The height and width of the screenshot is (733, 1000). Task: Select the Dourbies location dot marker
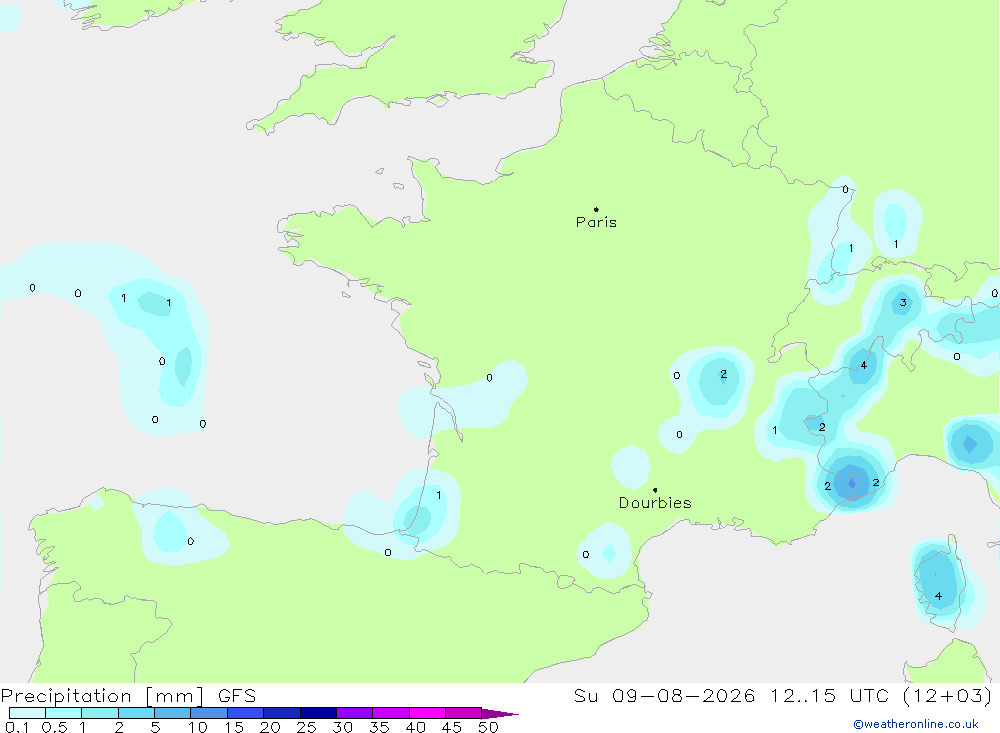pyautogui.click(x=655, y=490)
